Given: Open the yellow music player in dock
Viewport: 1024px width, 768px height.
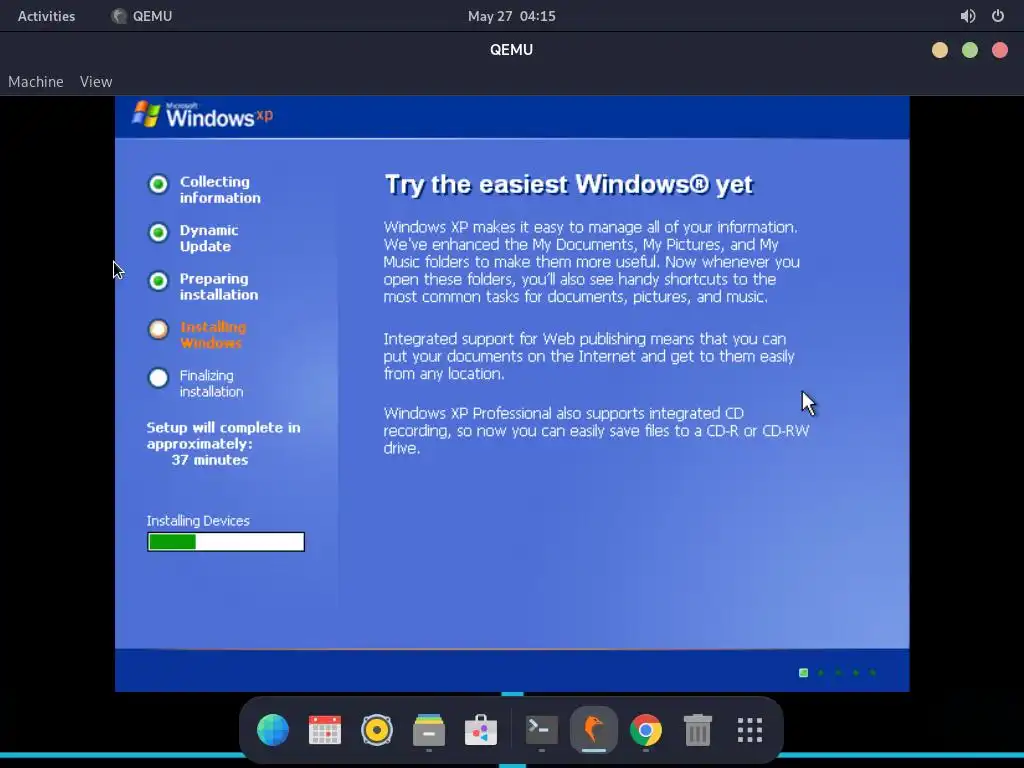Looking at the screenshot, I should [x=377, y=729].
